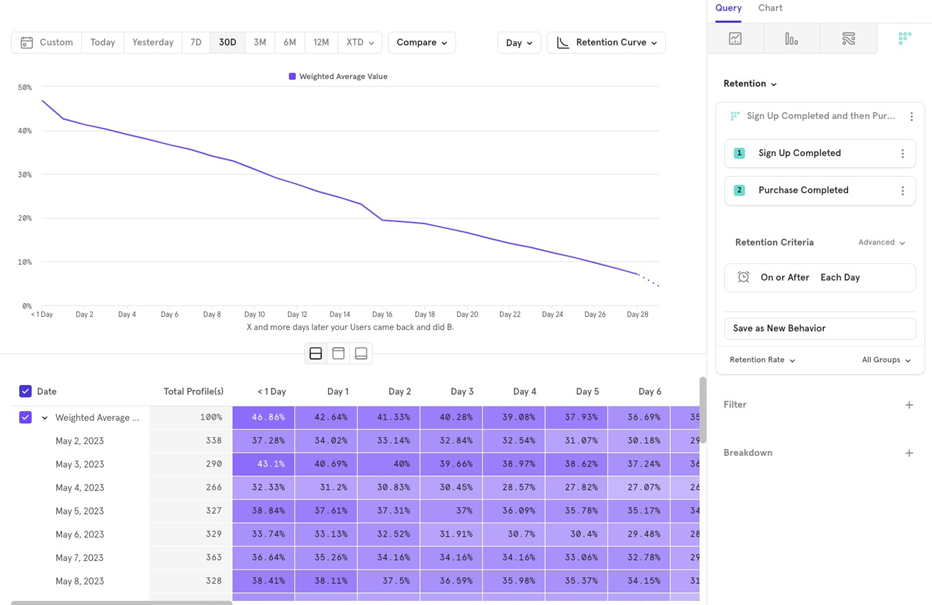Click the Weighted Average Value legend swatch
Screen dimensions: 932x605
[292, 76]
